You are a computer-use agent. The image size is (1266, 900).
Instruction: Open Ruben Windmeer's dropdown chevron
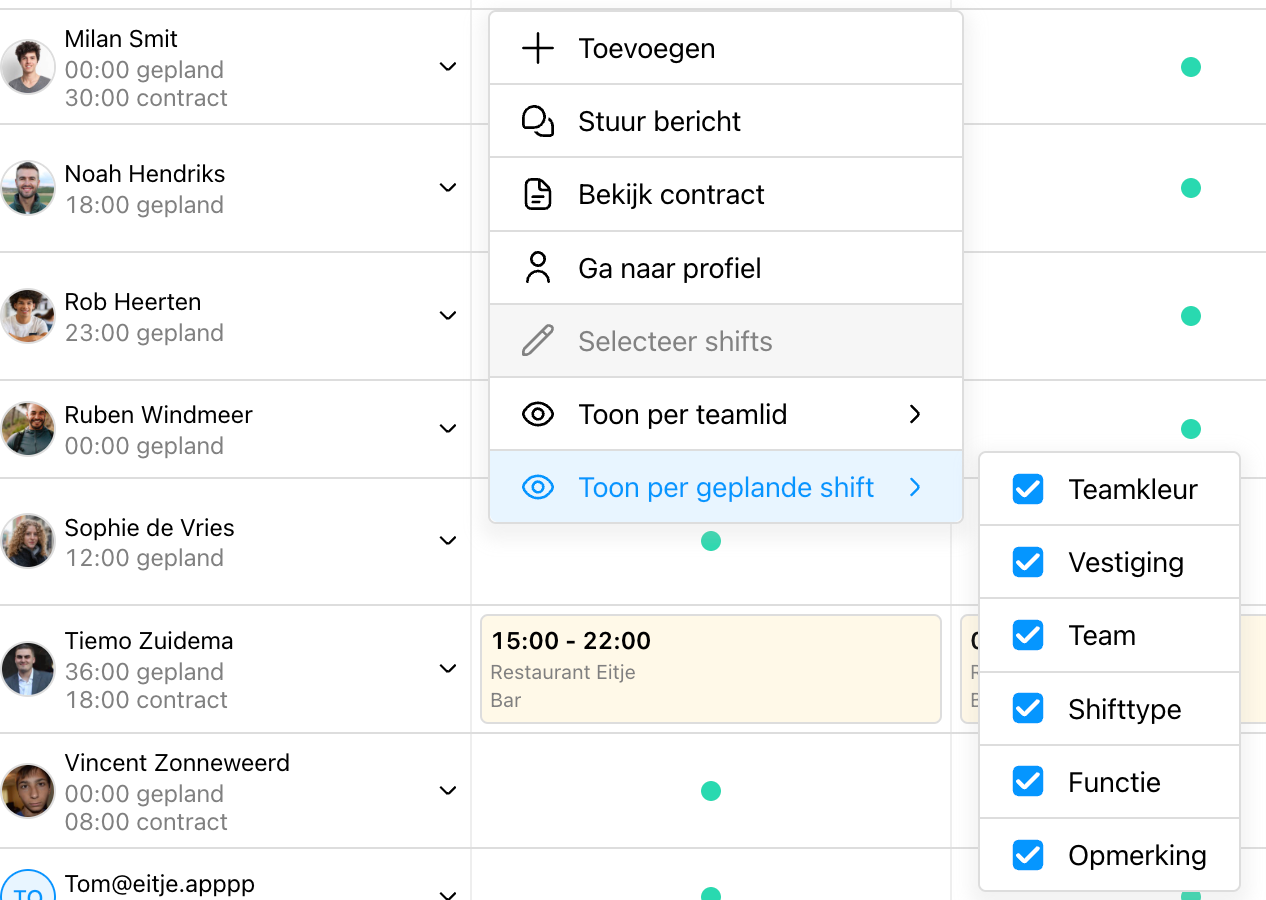448,429
